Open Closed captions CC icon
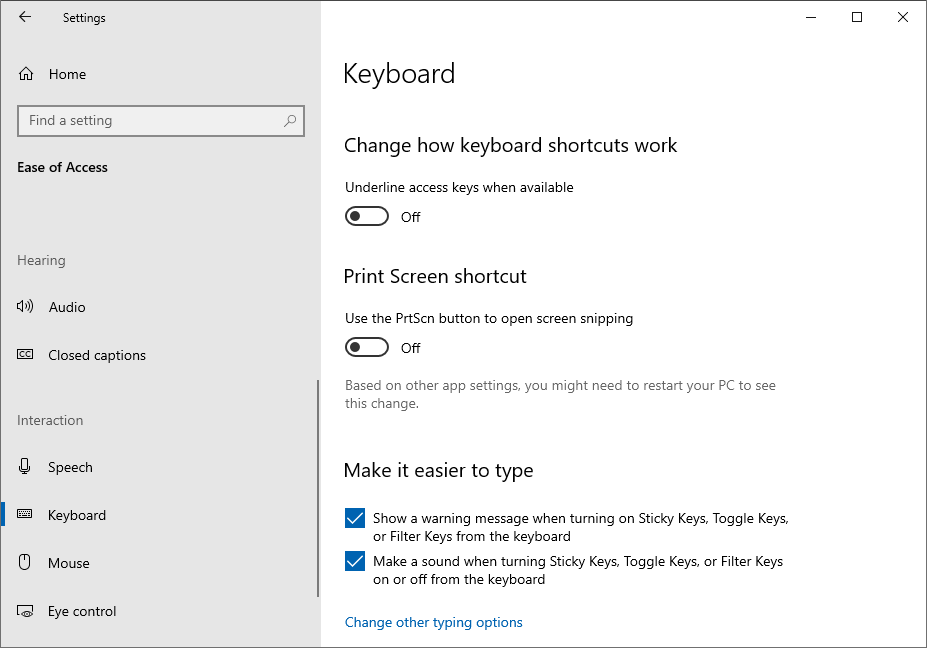The image size is (927, 648). 25,354
